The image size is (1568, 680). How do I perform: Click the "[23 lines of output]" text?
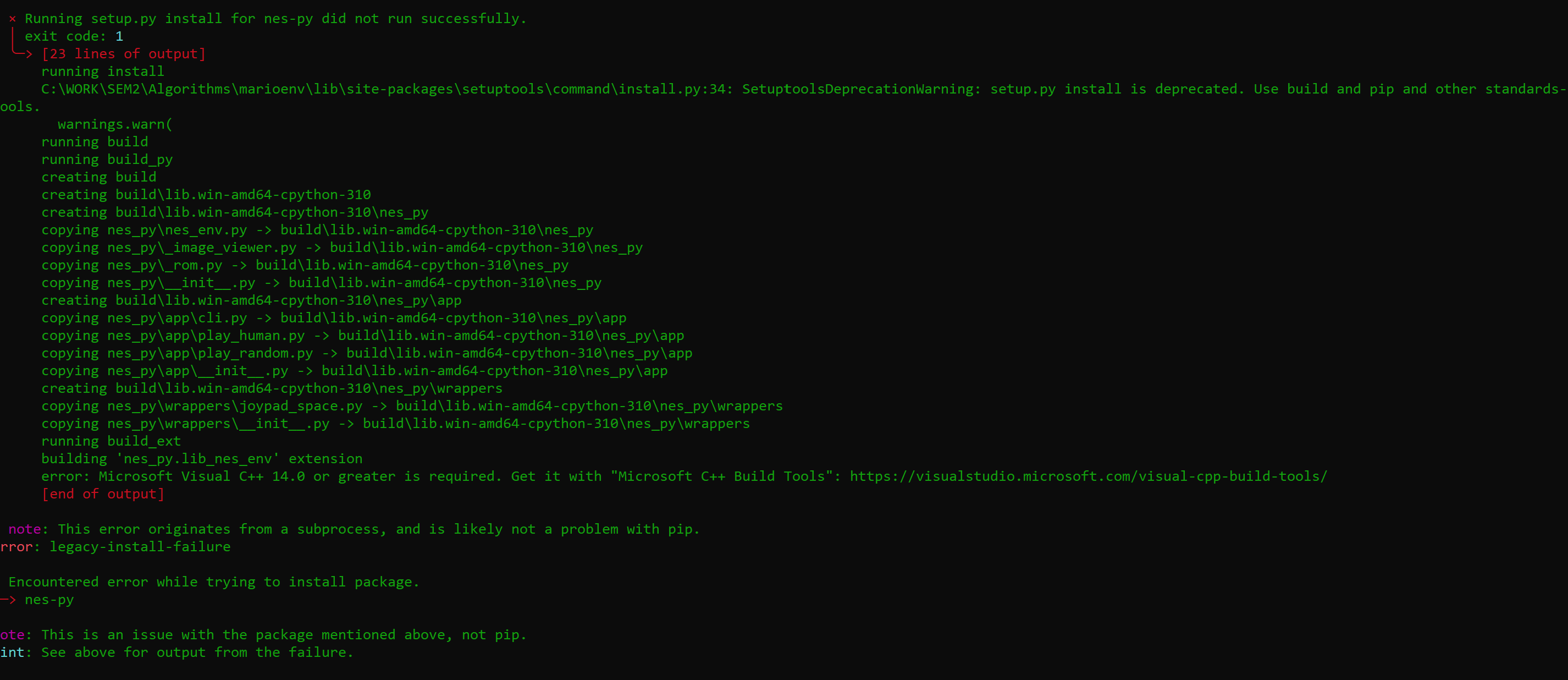point(124,53)
